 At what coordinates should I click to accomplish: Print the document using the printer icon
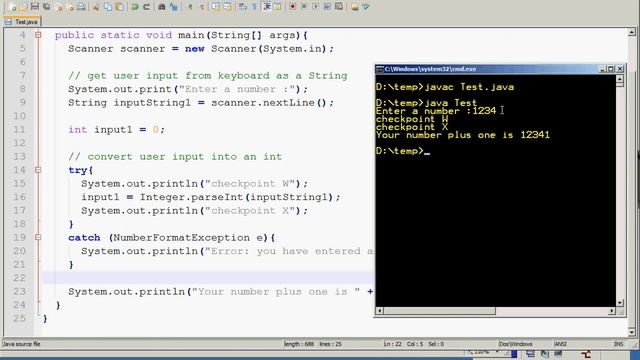pos(81,7)
